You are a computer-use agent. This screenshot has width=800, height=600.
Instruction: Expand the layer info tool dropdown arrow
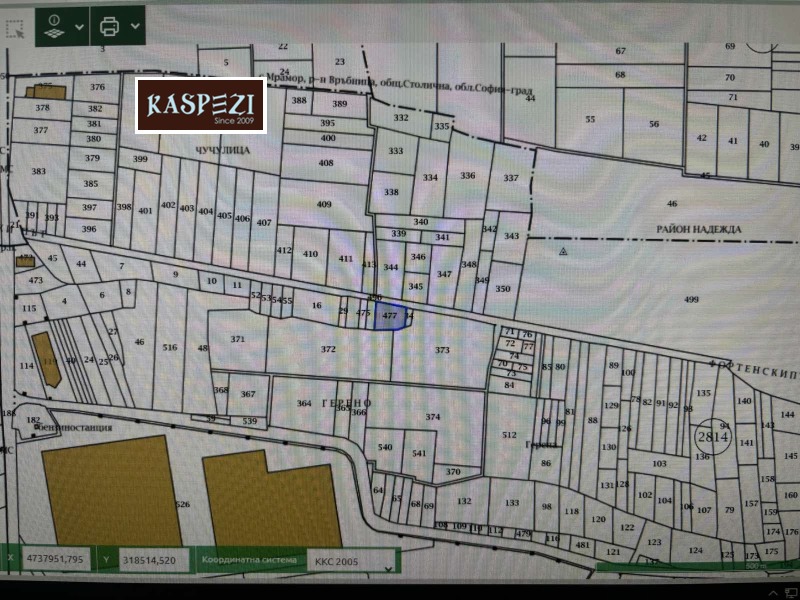79,27
